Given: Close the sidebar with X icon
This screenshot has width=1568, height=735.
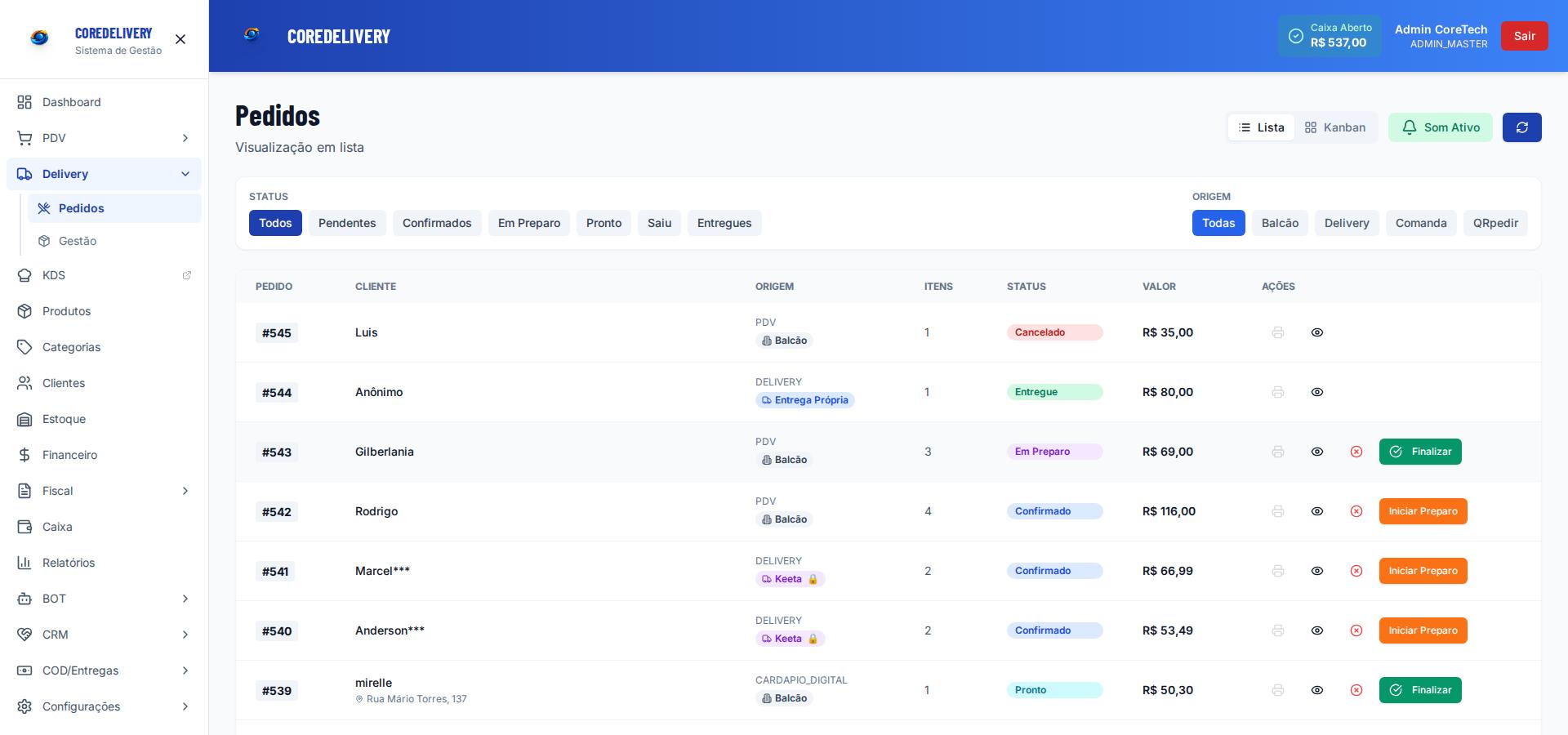Looking at the screenshot, I should (180, 39).
